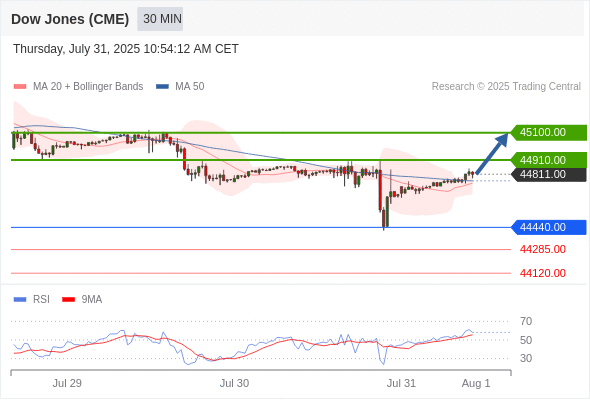The height and width of the screenshot is (400, 590).
Task: Select the 9MA legend label
Action: pos(92,300)
